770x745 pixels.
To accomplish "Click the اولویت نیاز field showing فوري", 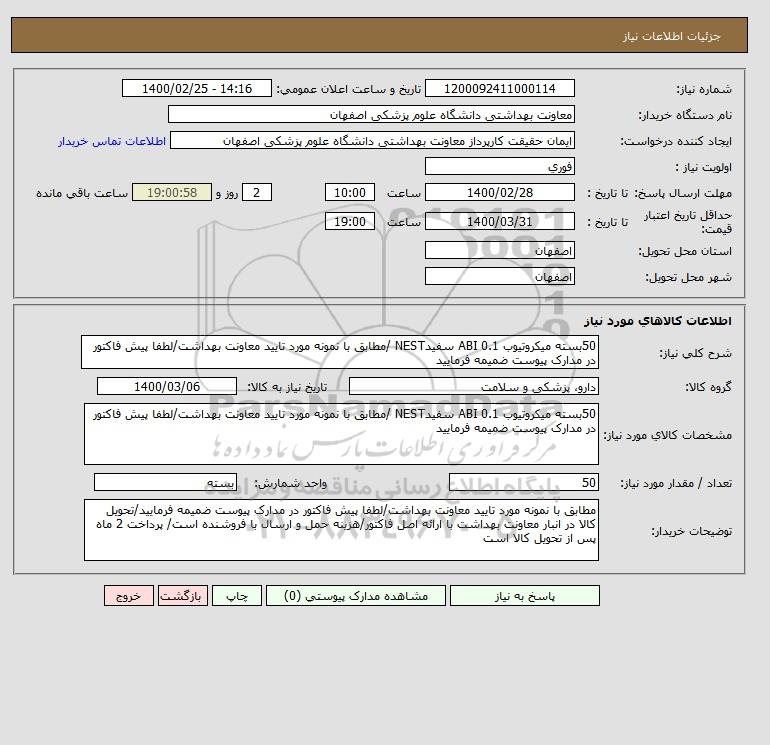I will (x=499, y=166).
